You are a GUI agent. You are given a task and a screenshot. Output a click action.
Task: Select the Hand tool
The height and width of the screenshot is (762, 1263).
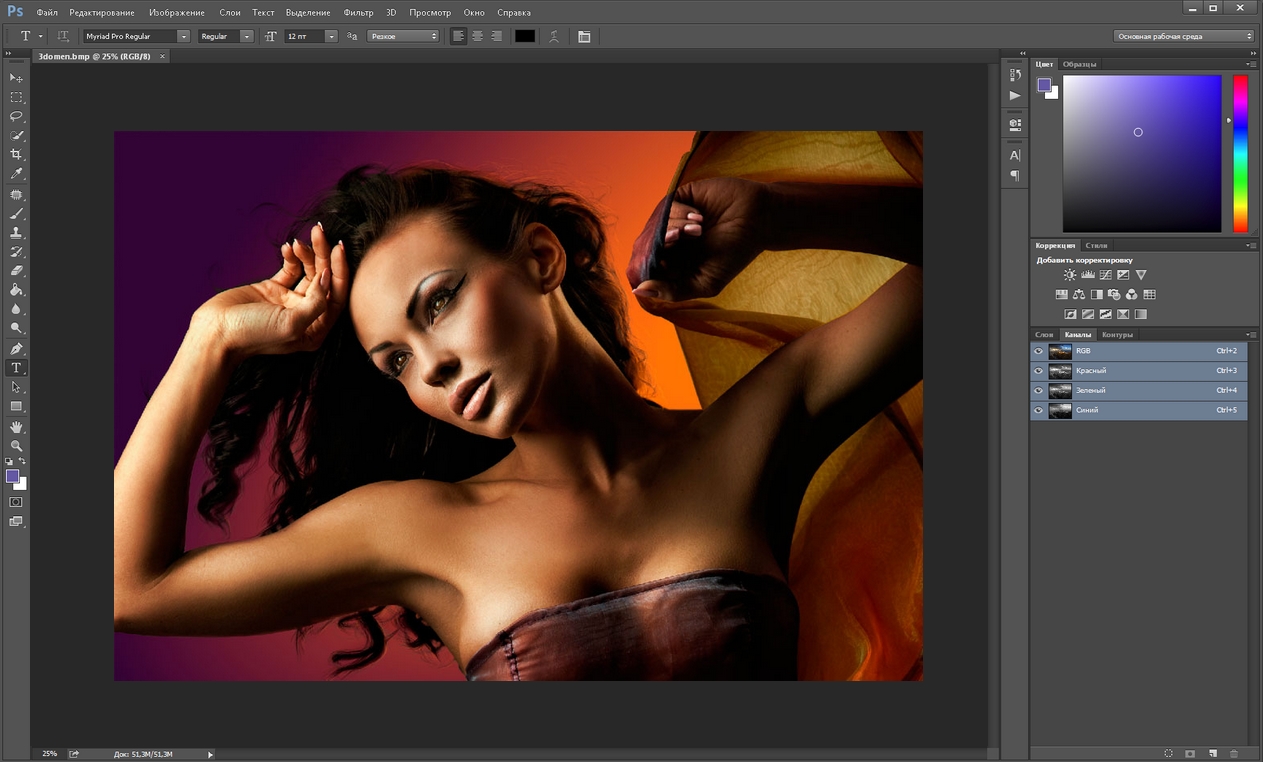tap(16, 427)
